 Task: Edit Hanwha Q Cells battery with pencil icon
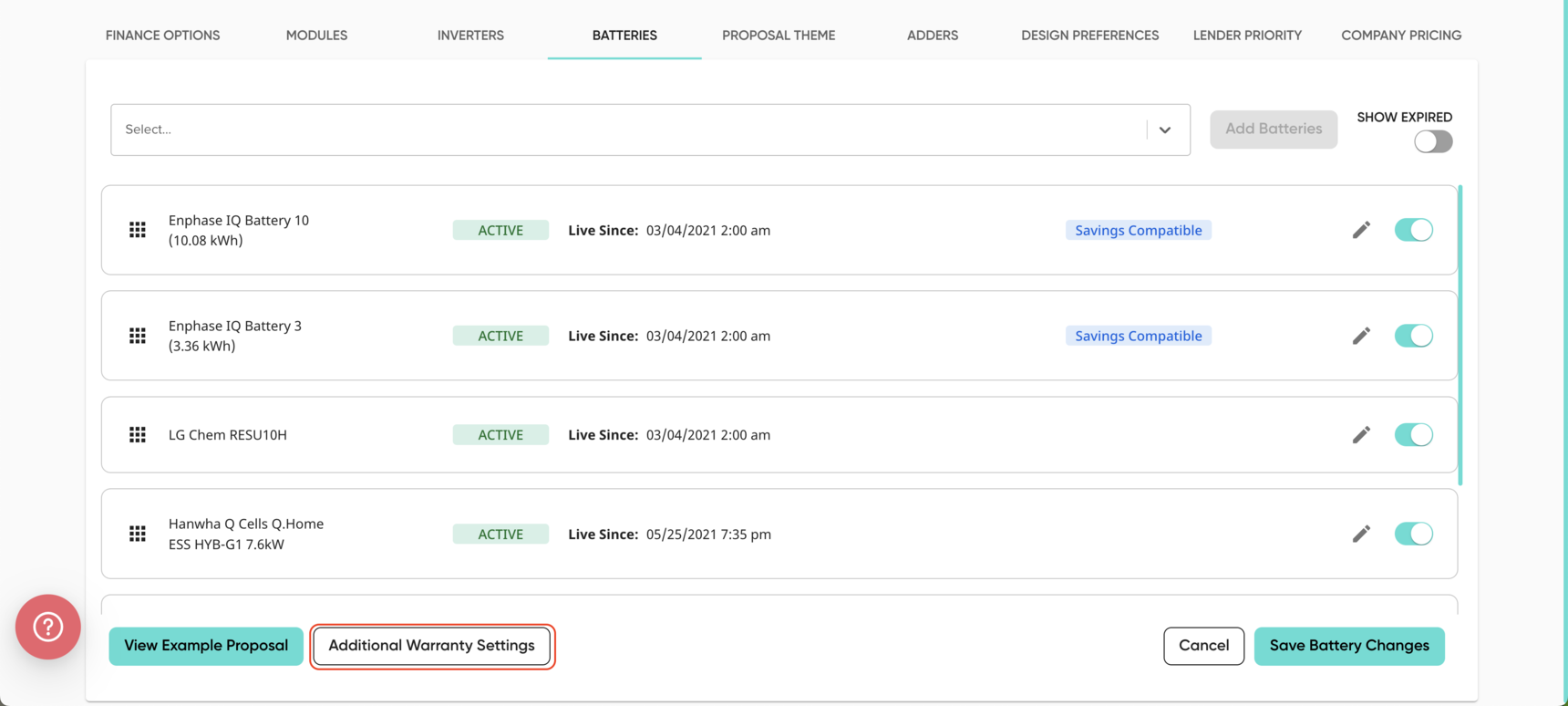[1361, 534]
